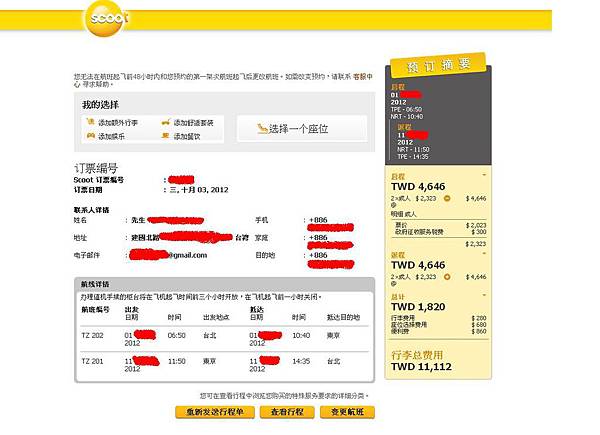Click the 抵达目的地 column header
Viewport: 600px width, 435px height.
(x=343, y=317)
